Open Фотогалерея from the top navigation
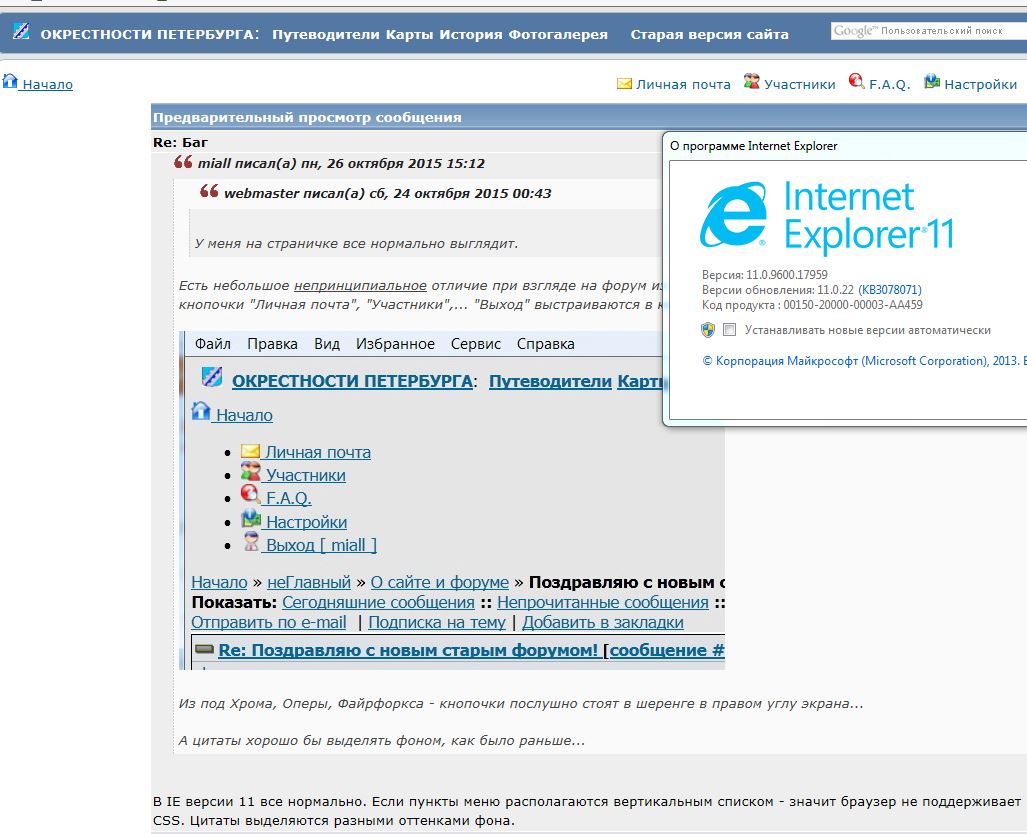1027x834 pixels. coord(558,34)
